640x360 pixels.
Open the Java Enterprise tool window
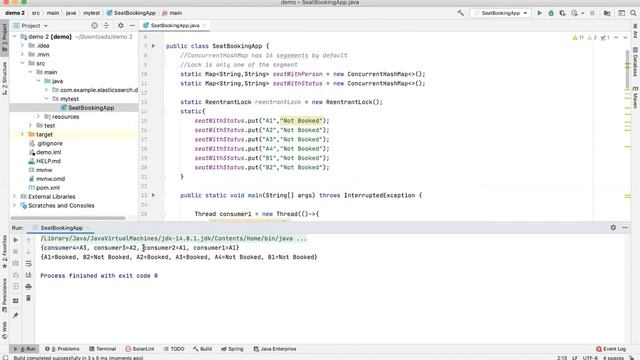tap(275, 349)
